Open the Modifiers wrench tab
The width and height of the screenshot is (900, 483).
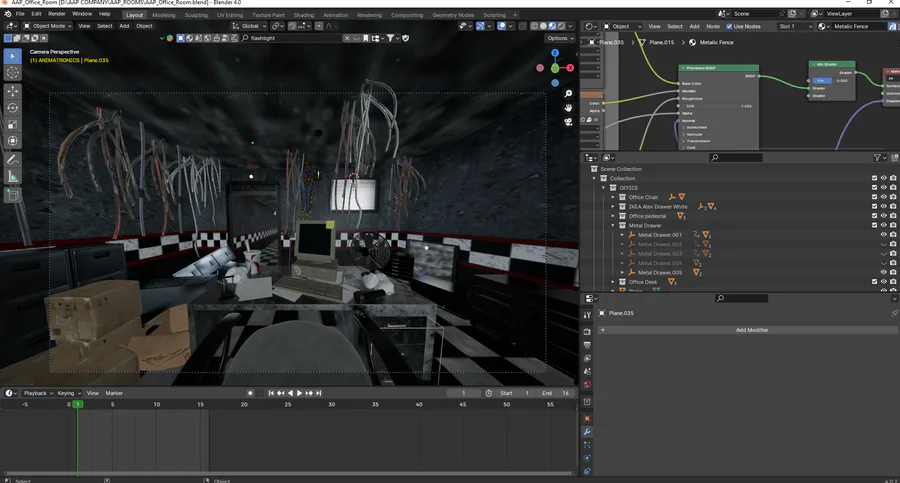pos(587,432)
